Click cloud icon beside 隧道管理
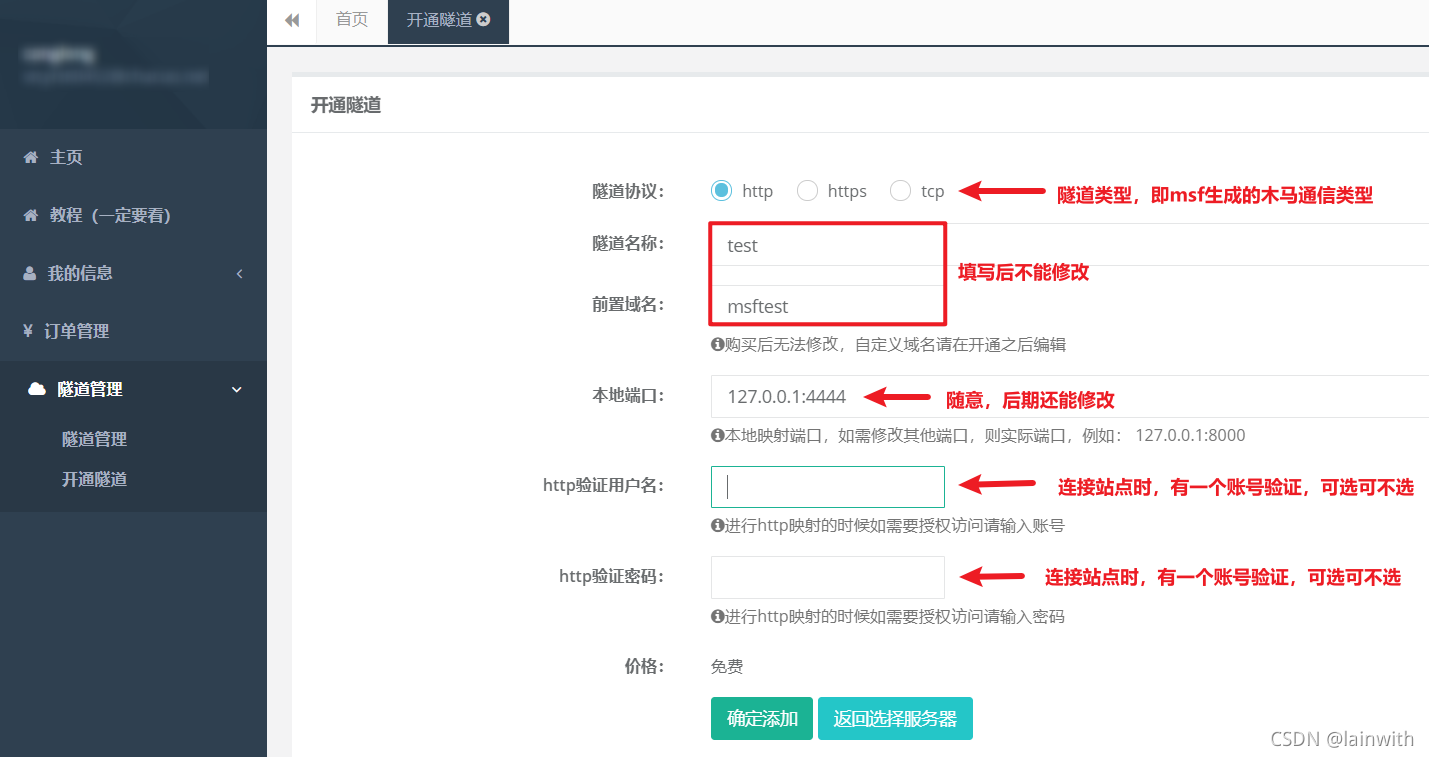Image resolution: width=1429 pixels, height=757 pixels. 37,389
